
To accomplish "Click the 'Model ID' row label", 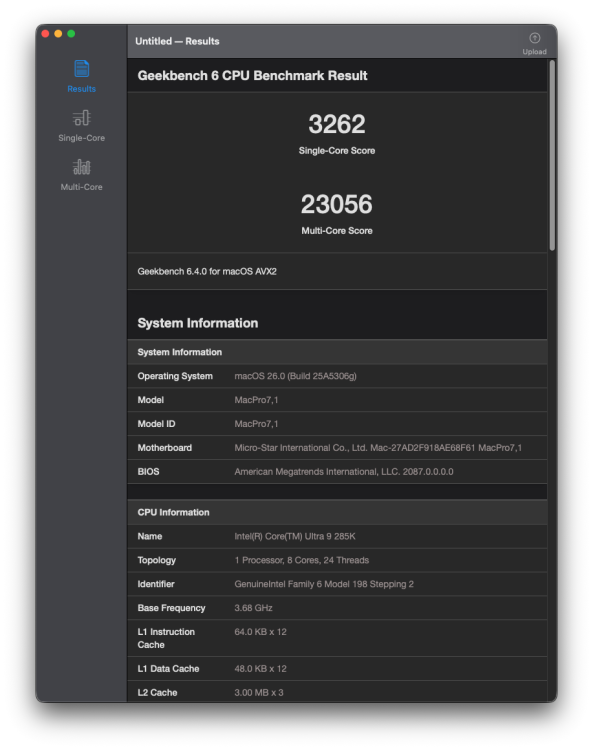I will pos(156,424).
